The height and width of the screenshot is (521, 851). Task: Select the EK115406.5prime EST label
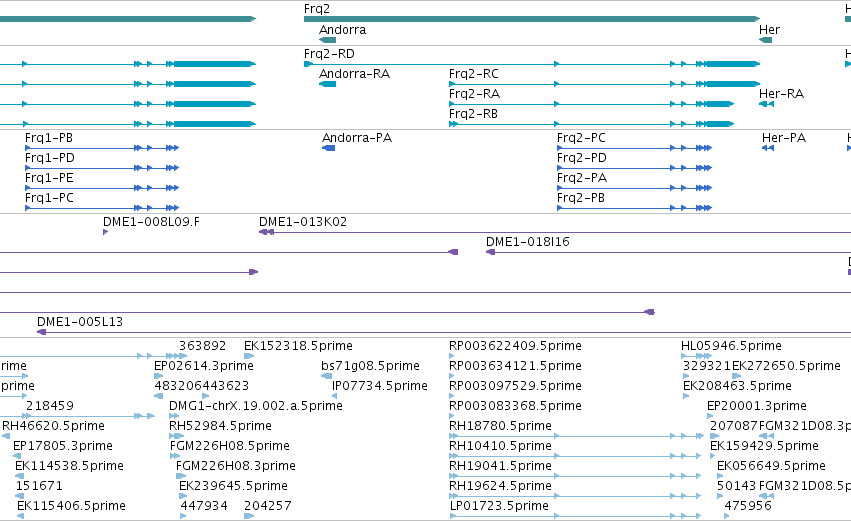(71, 506)
